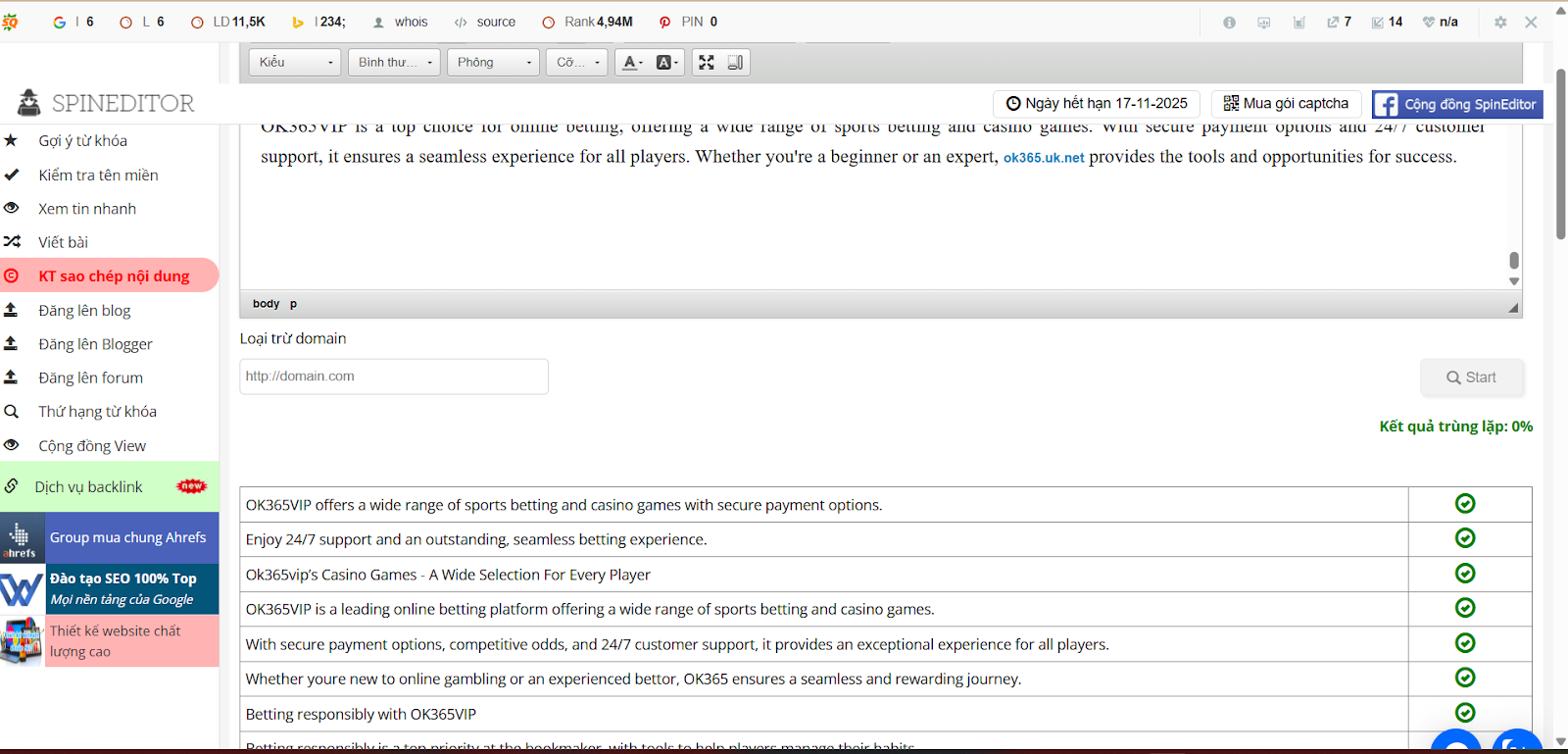The height and width of the screenshot is (754, 1568).
Task: Click check icon for Betting responsibly with OK365VIP row
Action: point(1465,713)
